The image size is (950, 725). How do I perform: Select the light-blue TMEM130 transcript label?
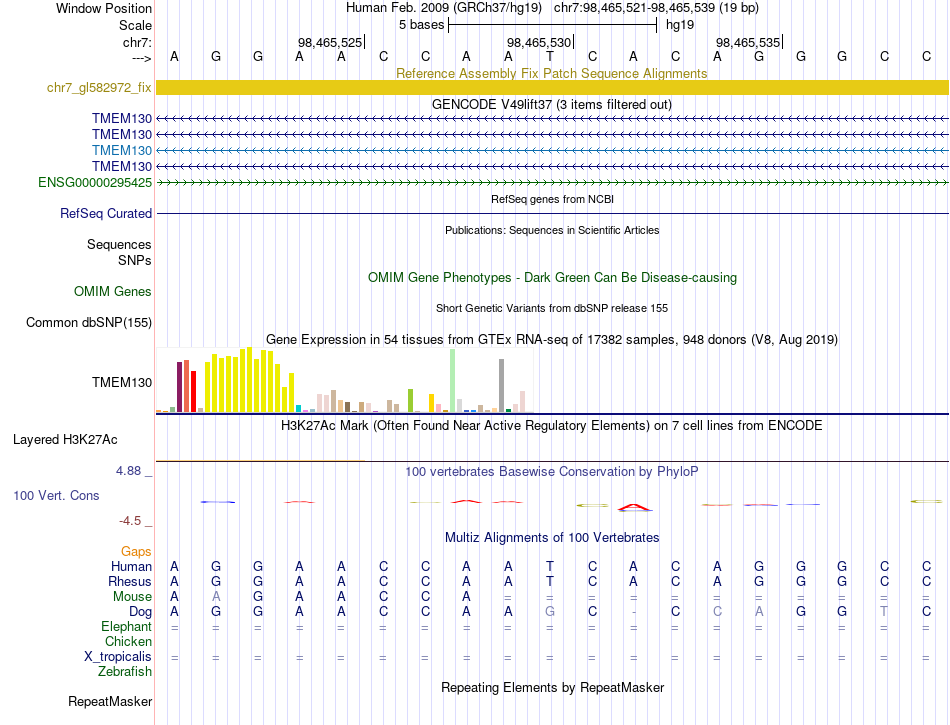coord(122,150)
